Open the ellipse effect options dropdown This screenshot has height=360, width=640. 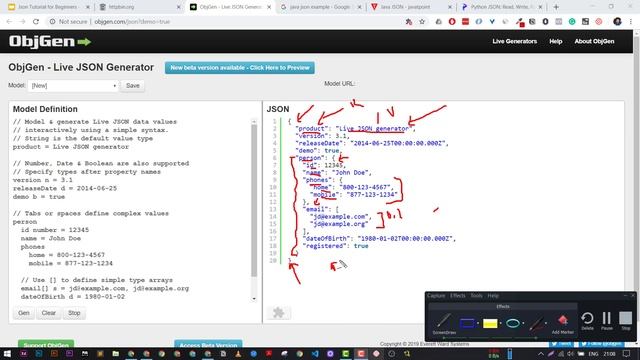click(523, 323)
